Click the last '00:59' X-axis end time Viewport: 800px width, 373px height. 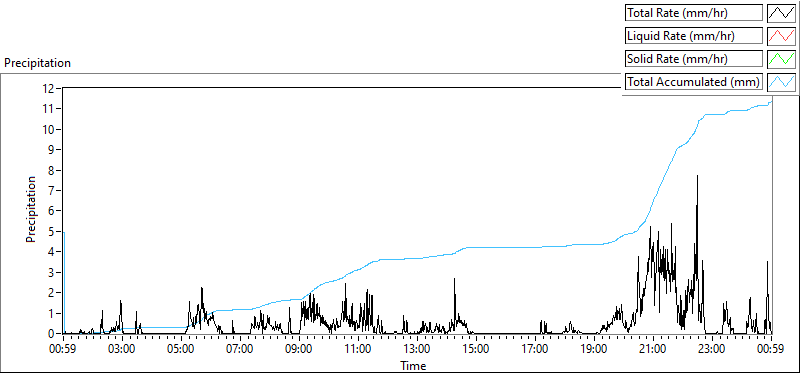click(771, 350)
